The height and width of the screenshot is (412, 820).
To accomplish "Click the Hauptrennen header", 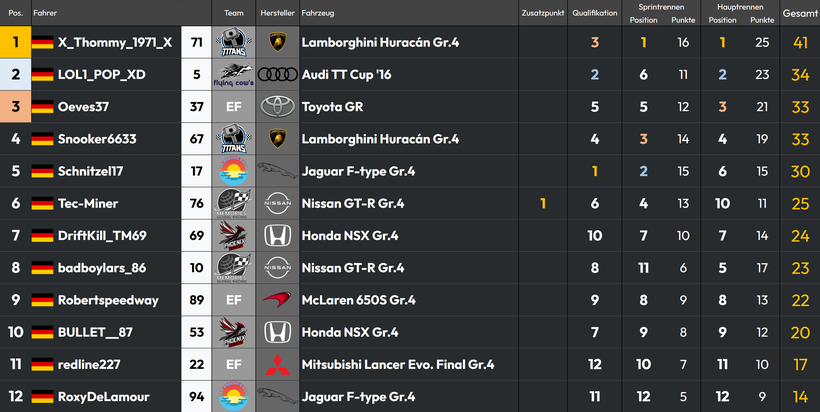I will pyautogui.click(x=740, y=7).
